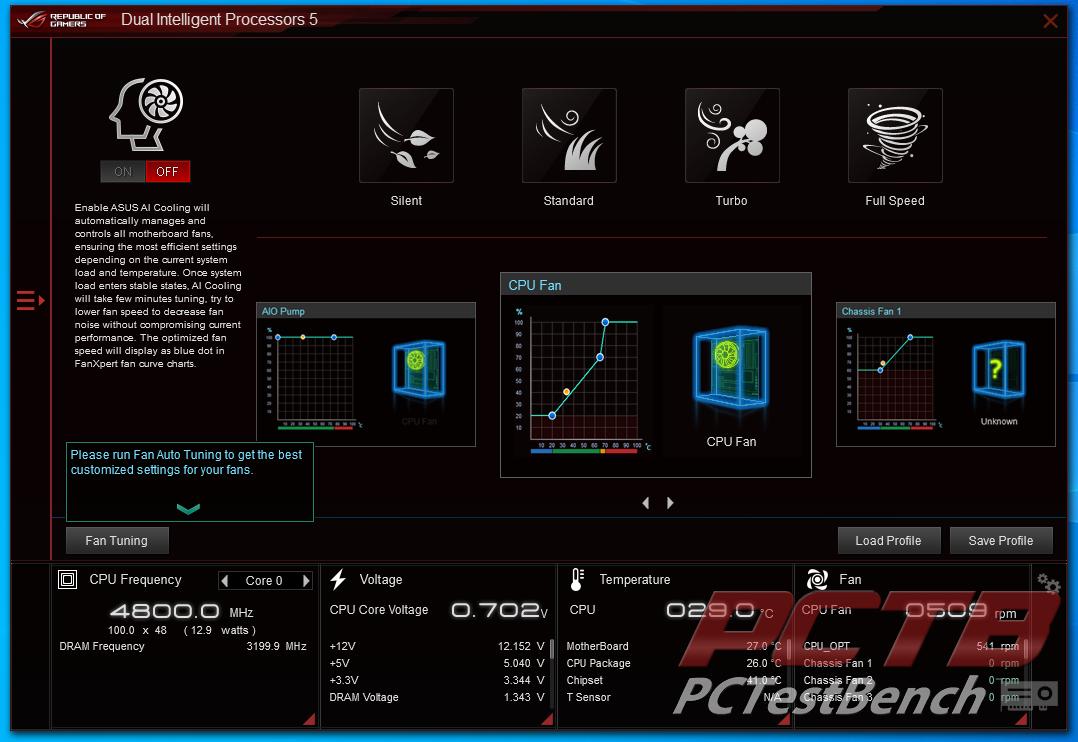Click the Temperature thermometer icon

click(577, 580)
